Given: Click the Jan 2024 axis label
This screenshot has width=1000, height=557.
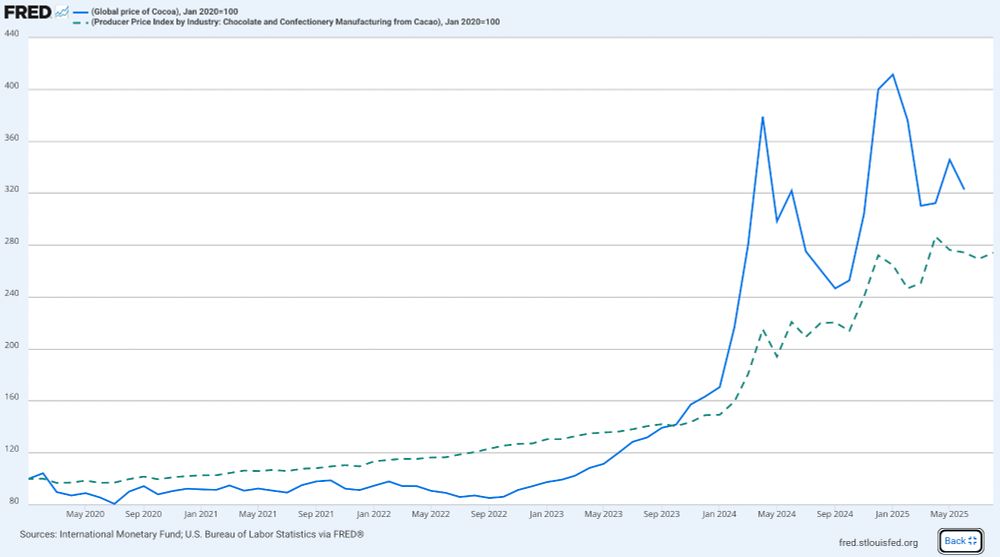Looking at the screenshot, I should pos(719,514).
